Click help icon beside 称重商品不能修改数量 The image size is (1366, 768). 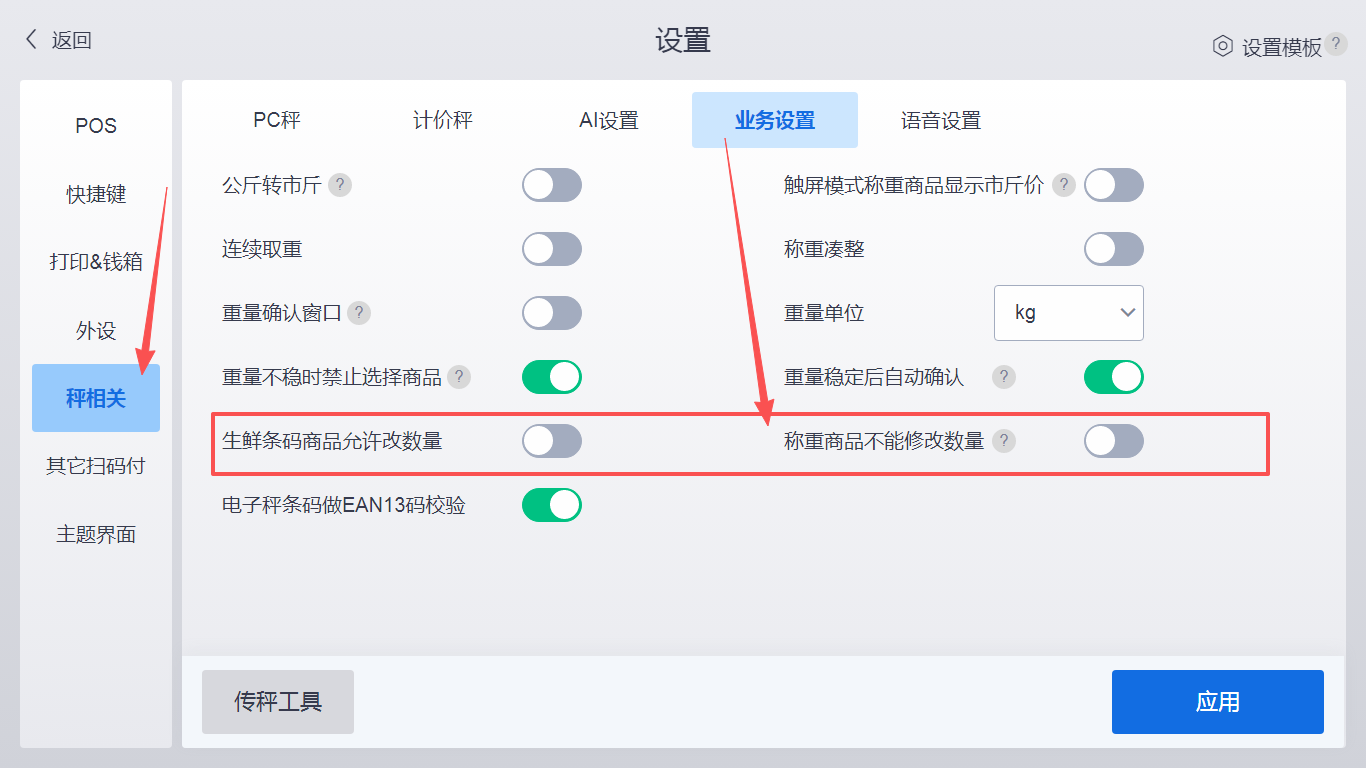click(x=1004, y=441)
